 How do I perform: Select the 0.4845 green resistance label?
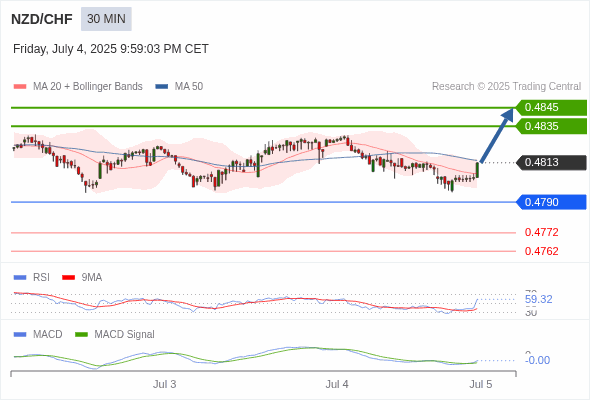coord(551,108)
